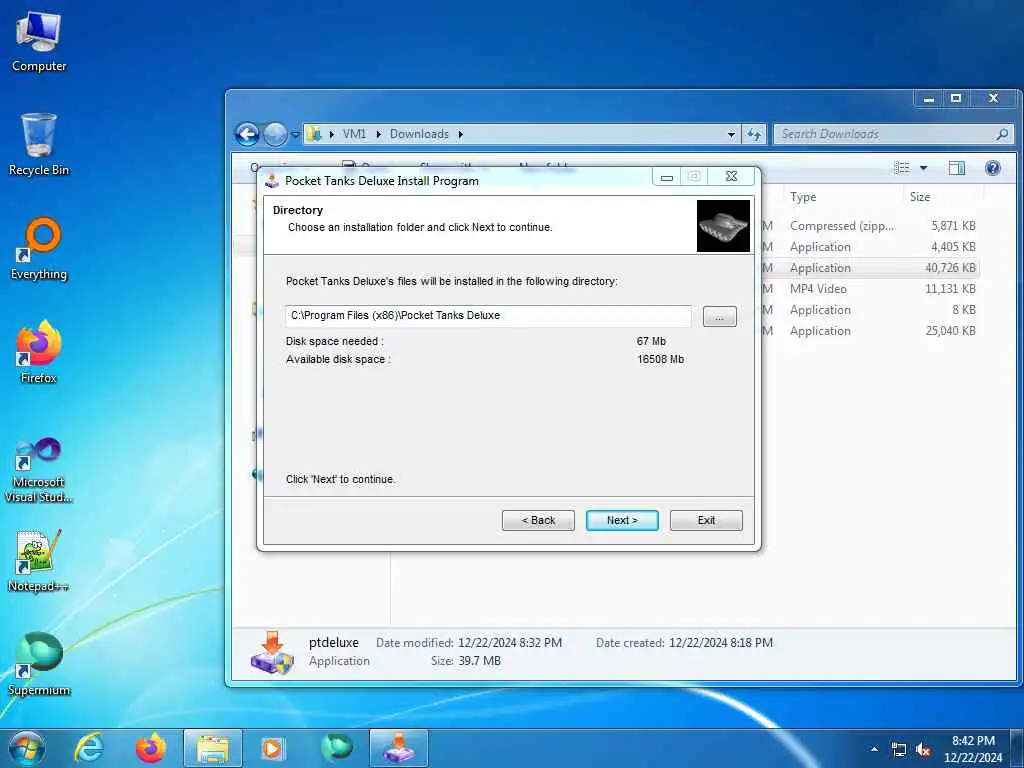Exit the Pocket Tanks installer
1024x768 pixels.
706,520
